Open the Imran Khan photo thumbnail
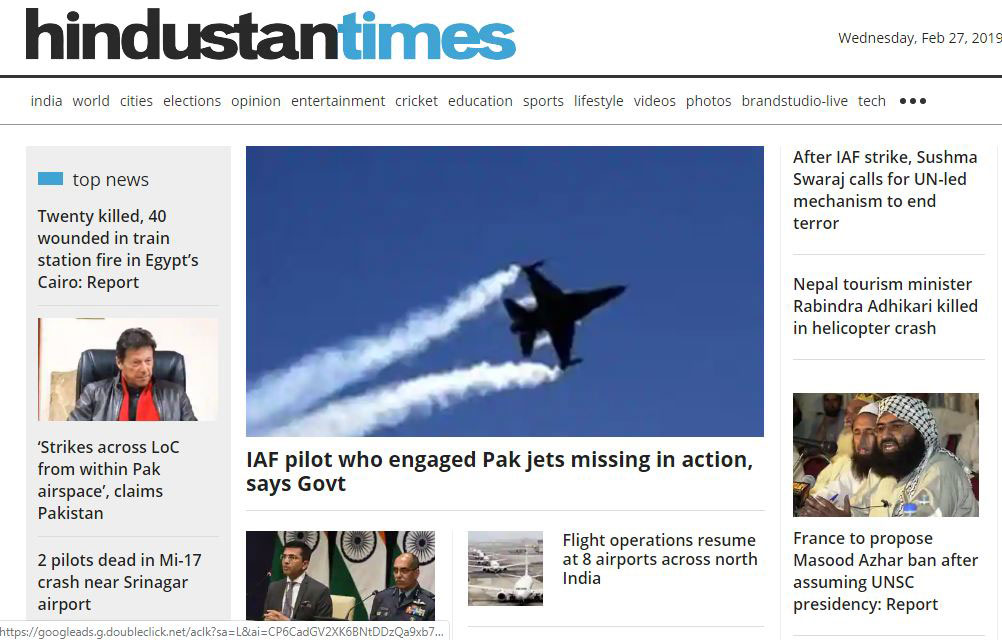 tap(128, 369)
